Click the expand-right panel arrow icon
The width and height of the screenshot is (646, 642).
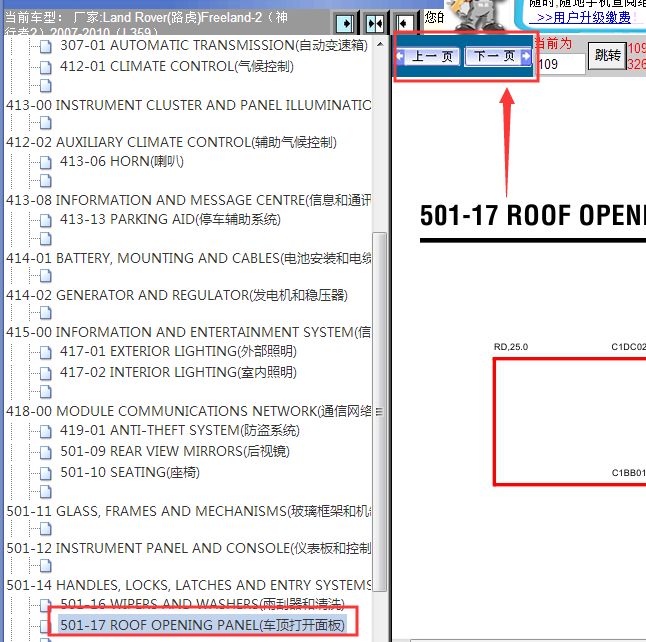346,23
